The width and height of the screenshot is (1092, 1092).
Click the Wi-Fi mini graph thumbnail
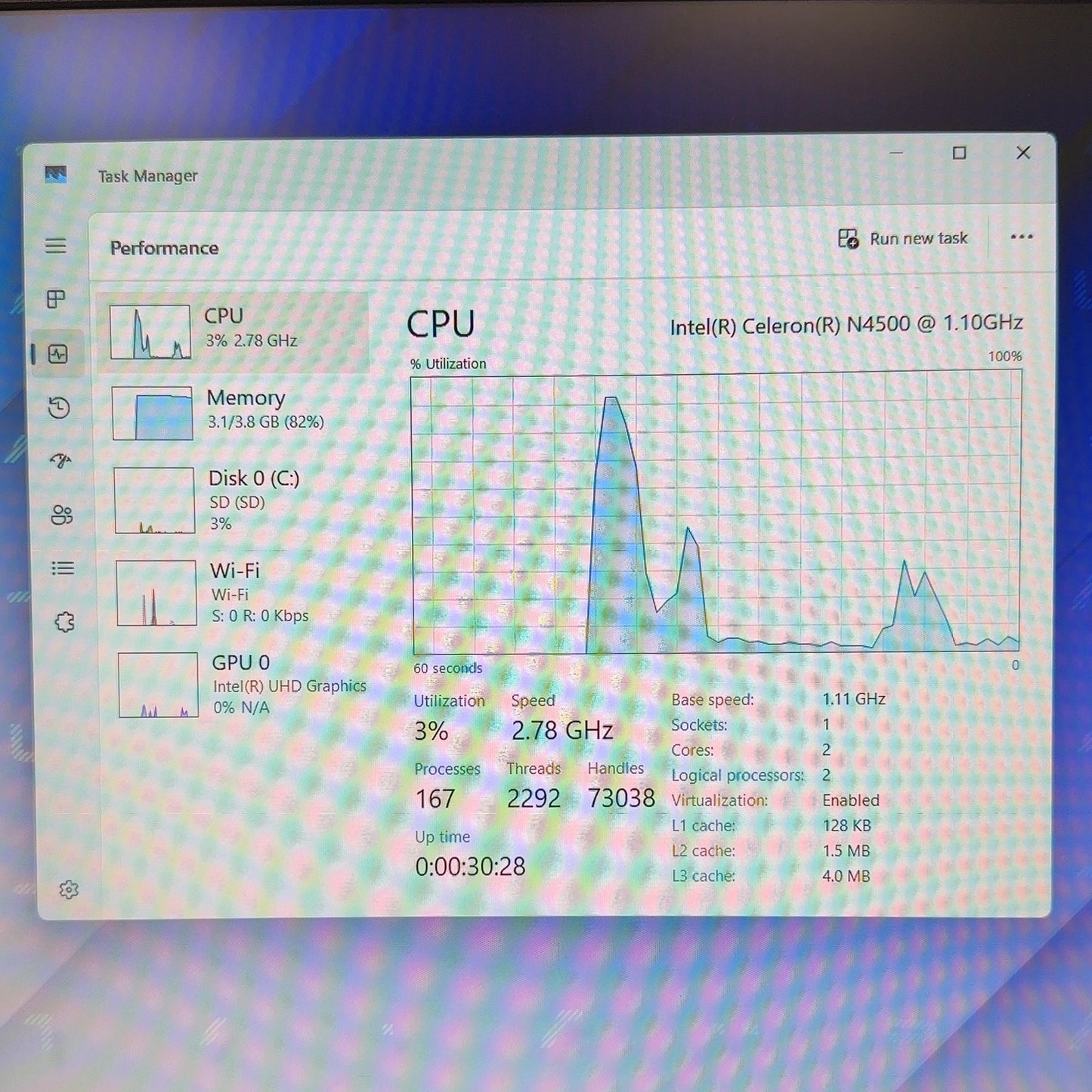coord(156,592)
